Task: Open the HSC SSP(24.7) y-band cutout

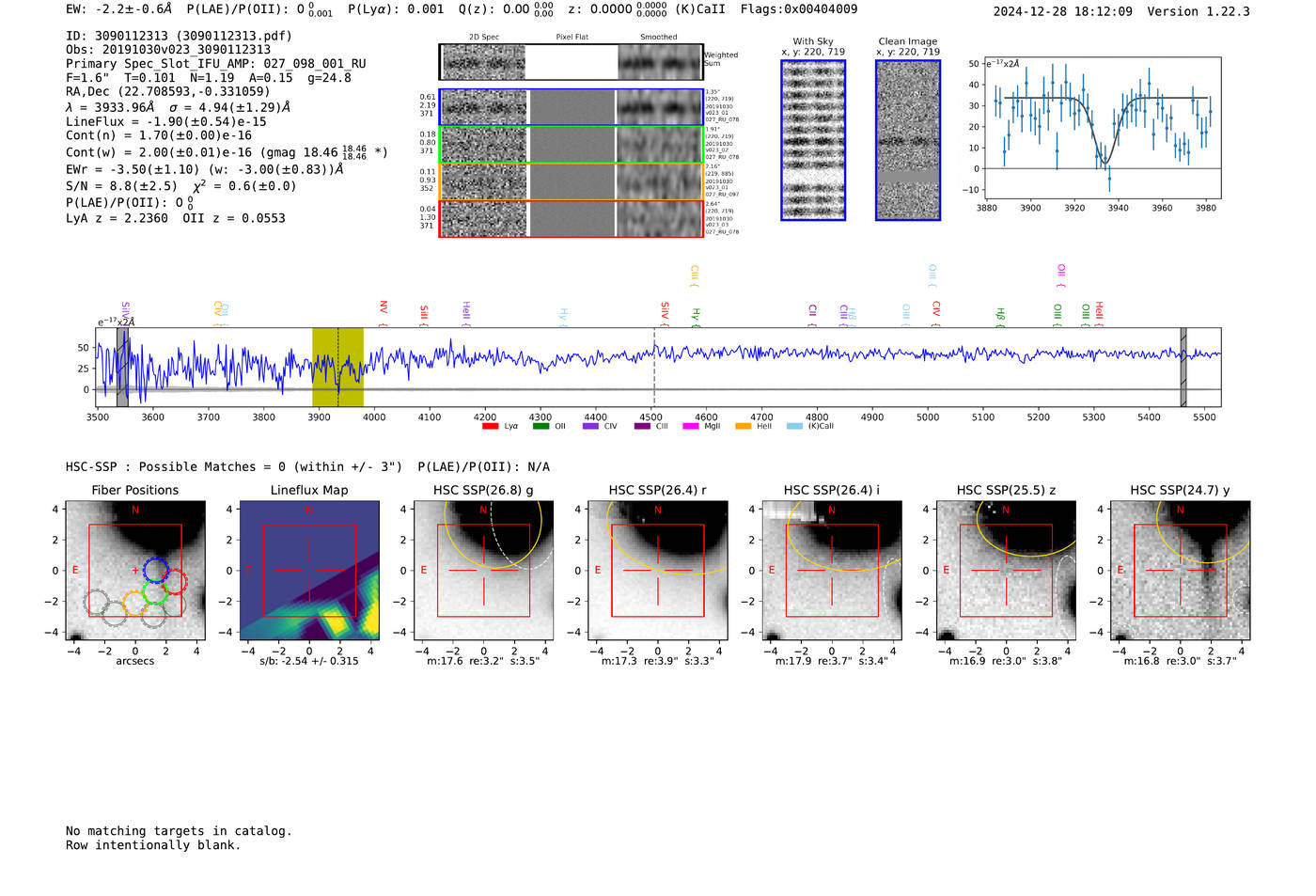Action: click(x=1181, y=570)
